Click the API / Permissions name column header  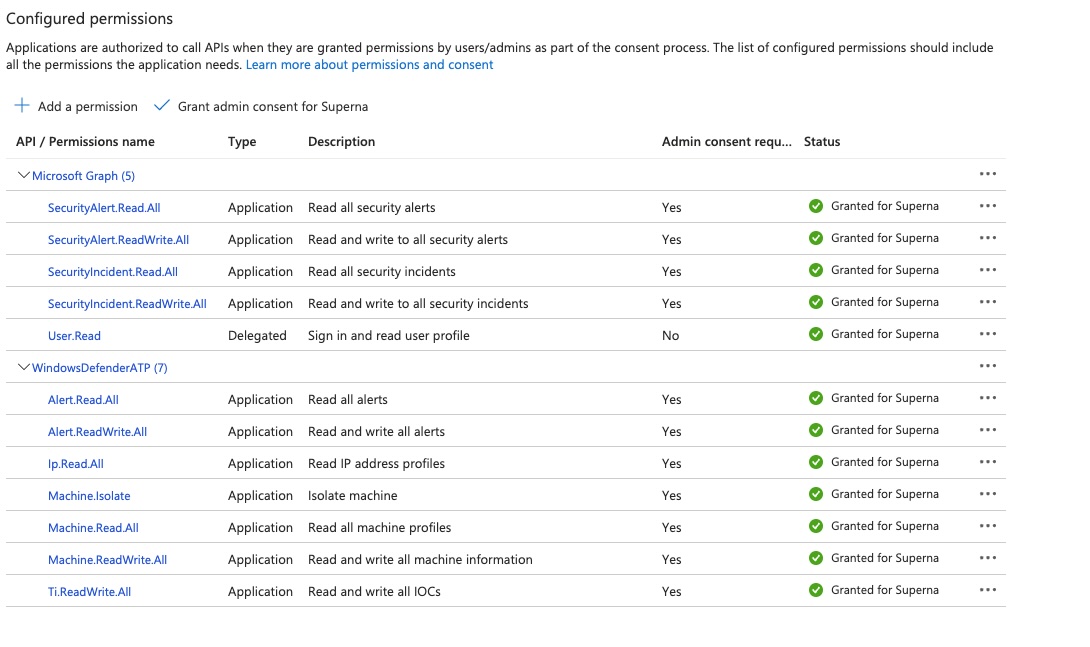click(84, 141)
